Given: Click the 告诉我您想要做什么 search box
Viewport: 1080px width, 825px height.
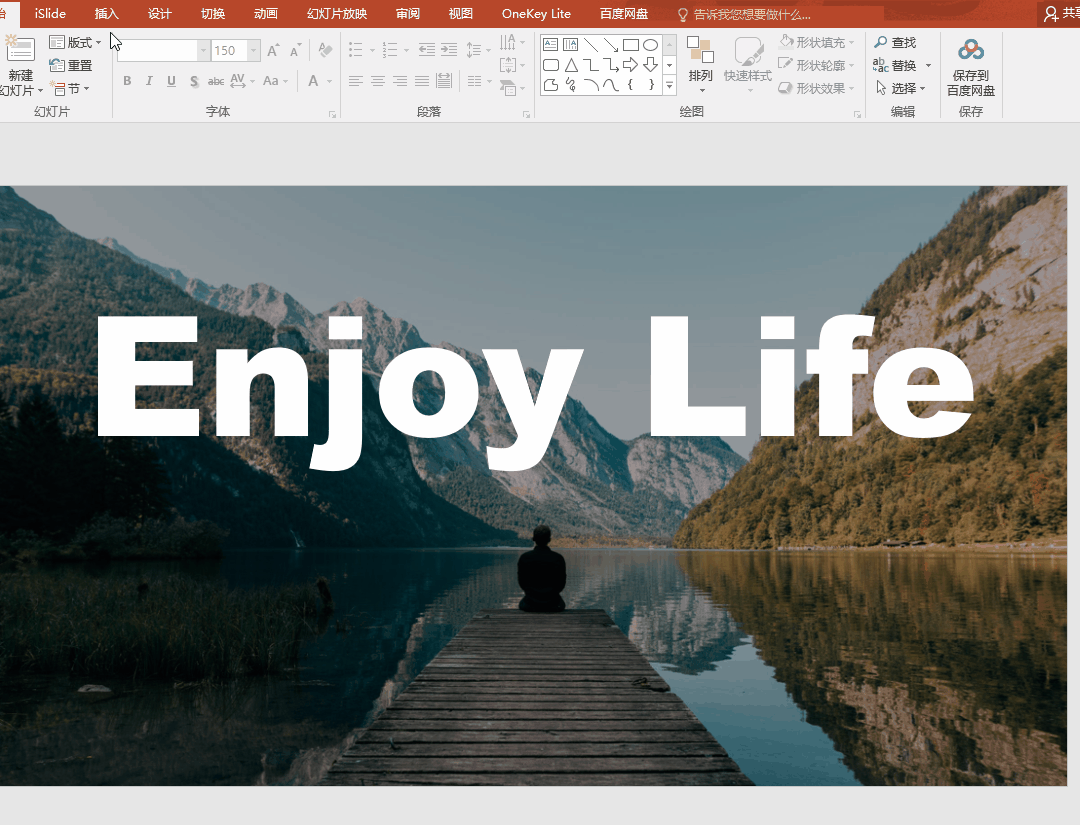Looking at the screenshot, I should 744,14.
